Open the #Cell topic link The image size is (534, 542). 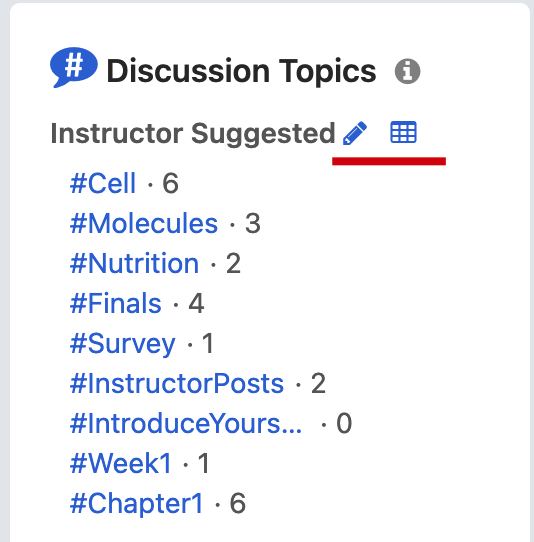[103, 183]
